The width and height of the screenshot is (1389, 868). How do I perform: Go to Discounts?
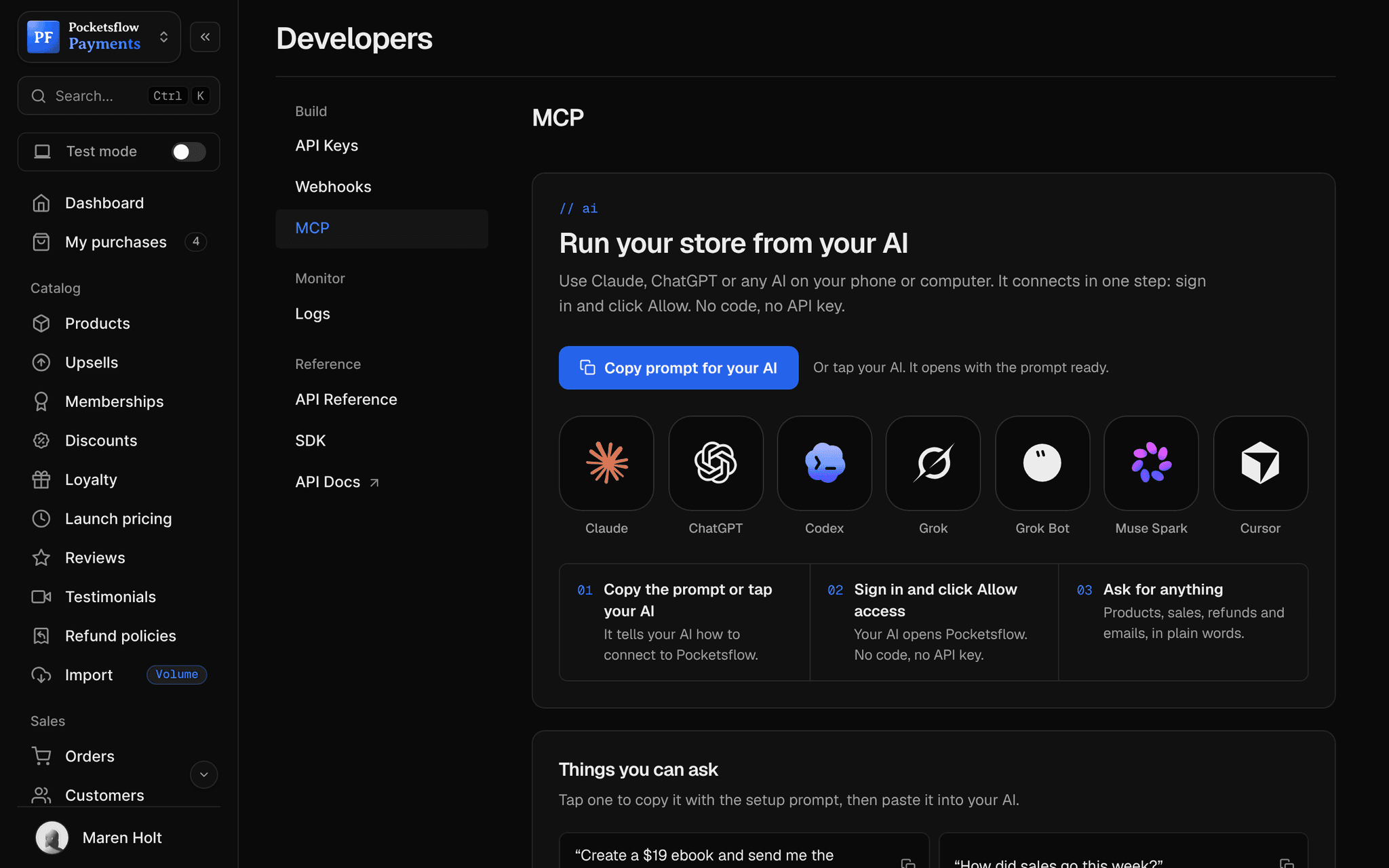pos(119,440)
